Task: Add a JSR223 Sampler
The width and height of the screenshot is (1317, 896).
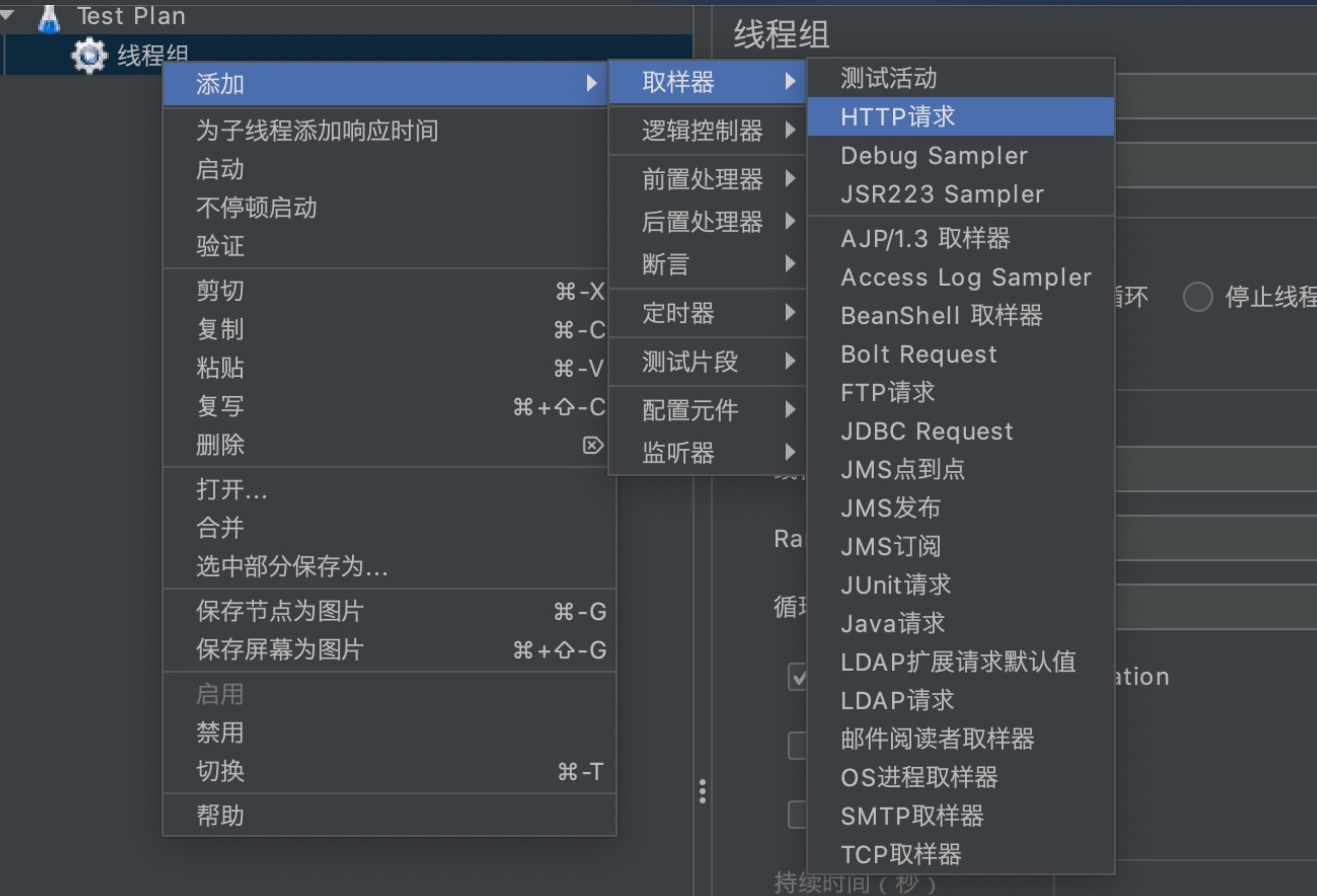Action: (961, 194)
